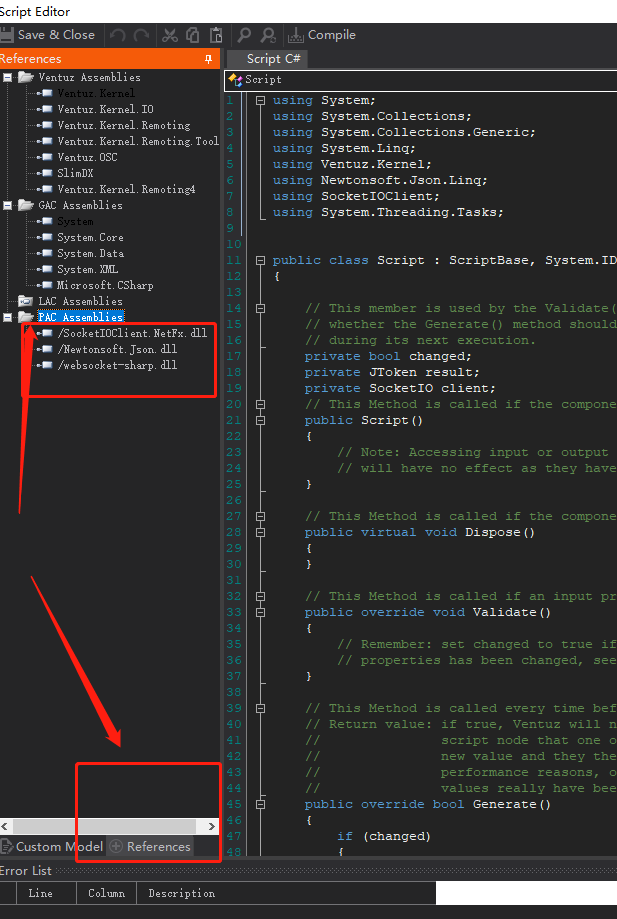The width and height of the screenshot is (617, 919).
Task: Collapse the Ventuz Assemblies node
Action: point(8,77)
